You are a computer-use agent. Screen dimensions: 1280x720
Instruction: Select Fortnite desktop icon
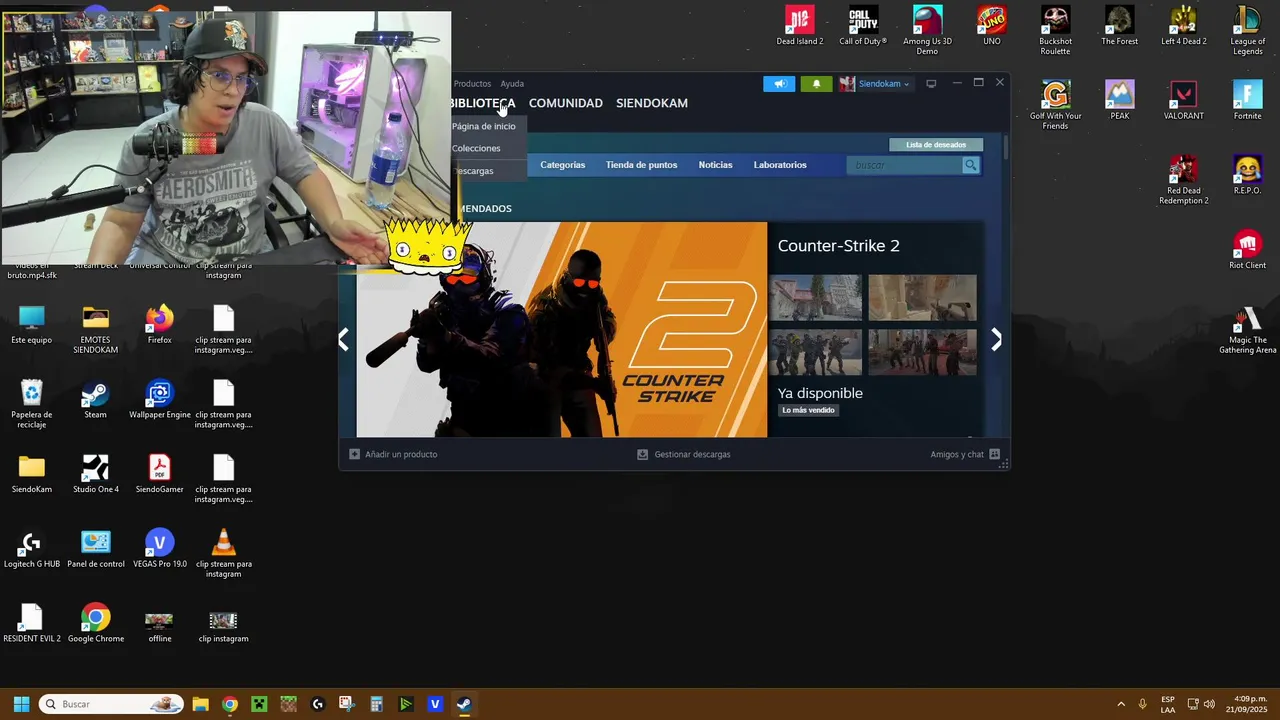[1247, 100]
